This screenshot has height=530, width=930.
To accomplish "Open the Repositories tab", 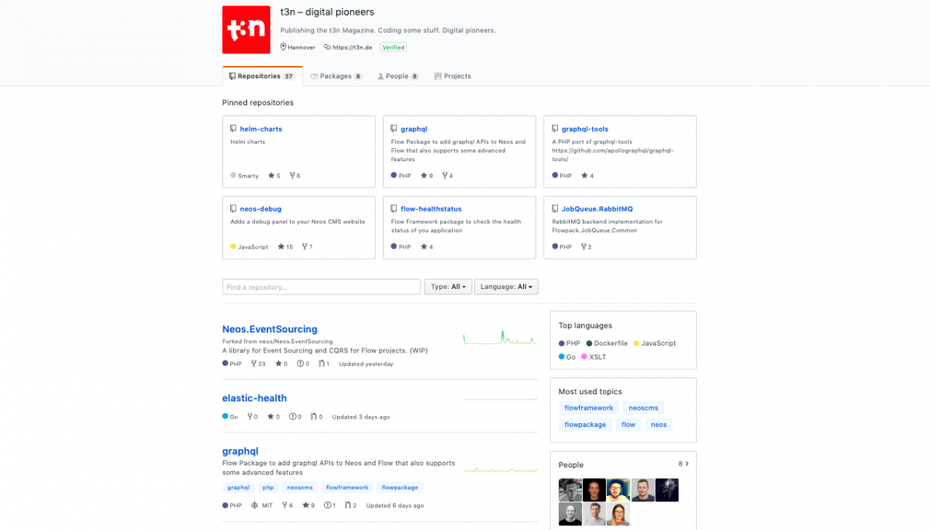I will tap(262, 76).
